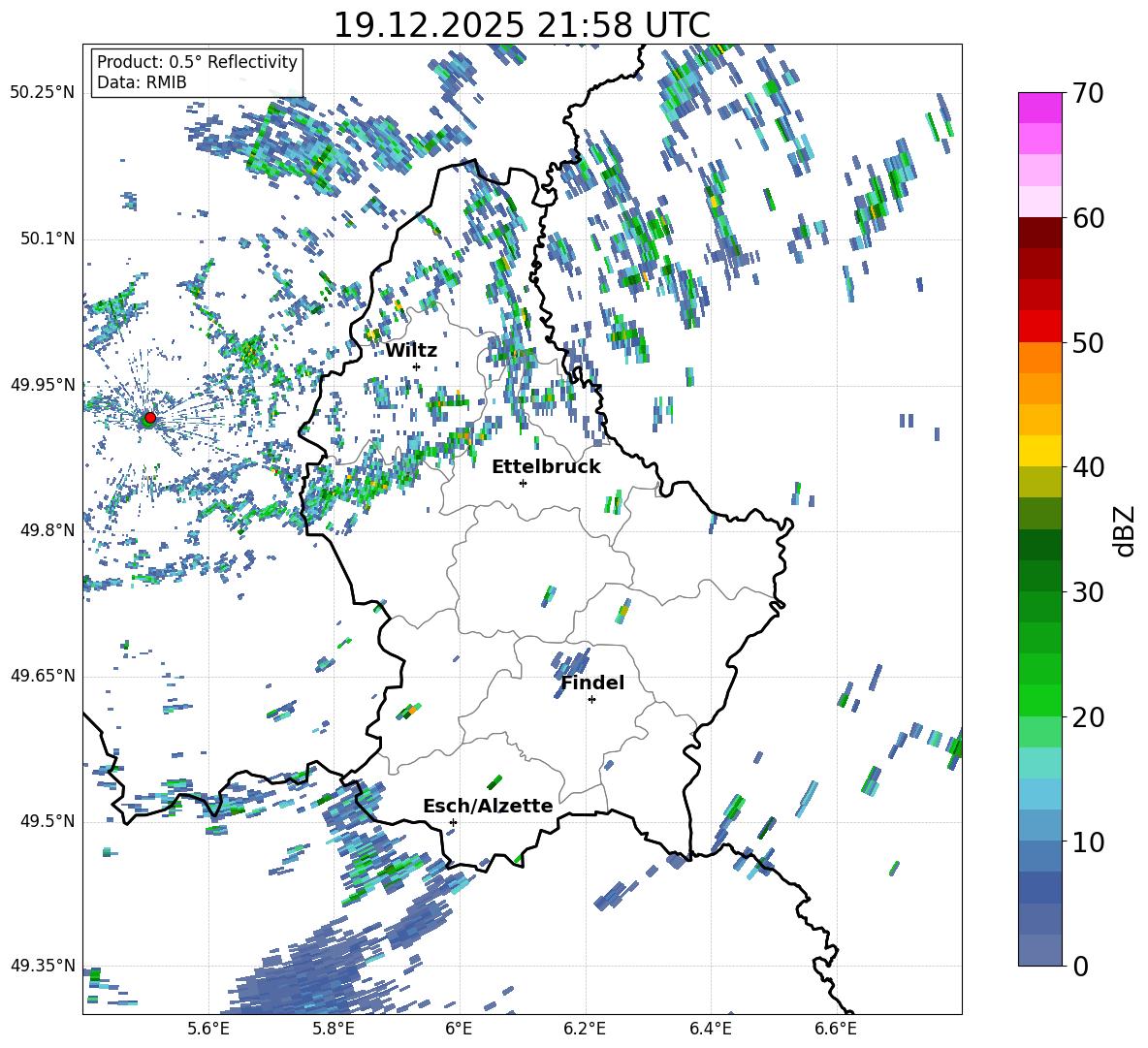The height and width of the screenshot is (1048, 1148).
Task: Click the 50.25°N latitude label
Action: click(43, 93)
